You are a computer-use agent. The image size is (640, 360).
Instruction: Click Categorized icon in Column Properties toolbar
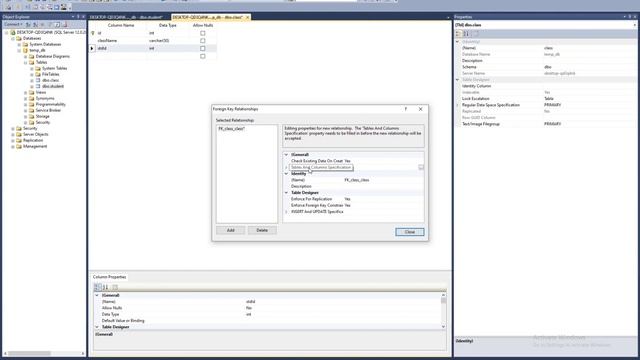coord(98,287)
